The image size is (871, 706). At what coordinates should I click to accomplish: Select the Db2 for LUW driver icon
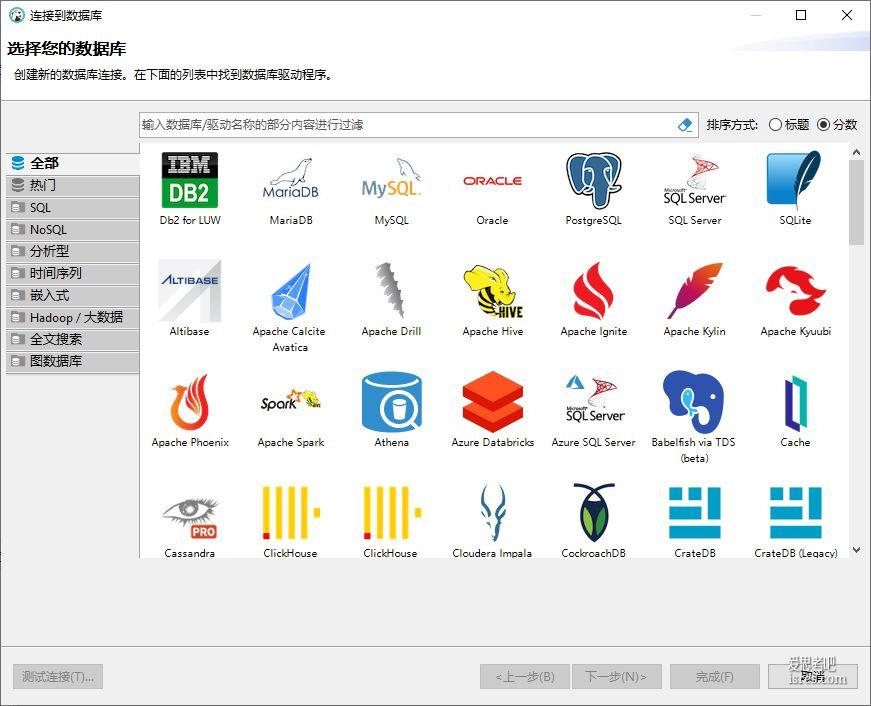[x=189, y=180]
